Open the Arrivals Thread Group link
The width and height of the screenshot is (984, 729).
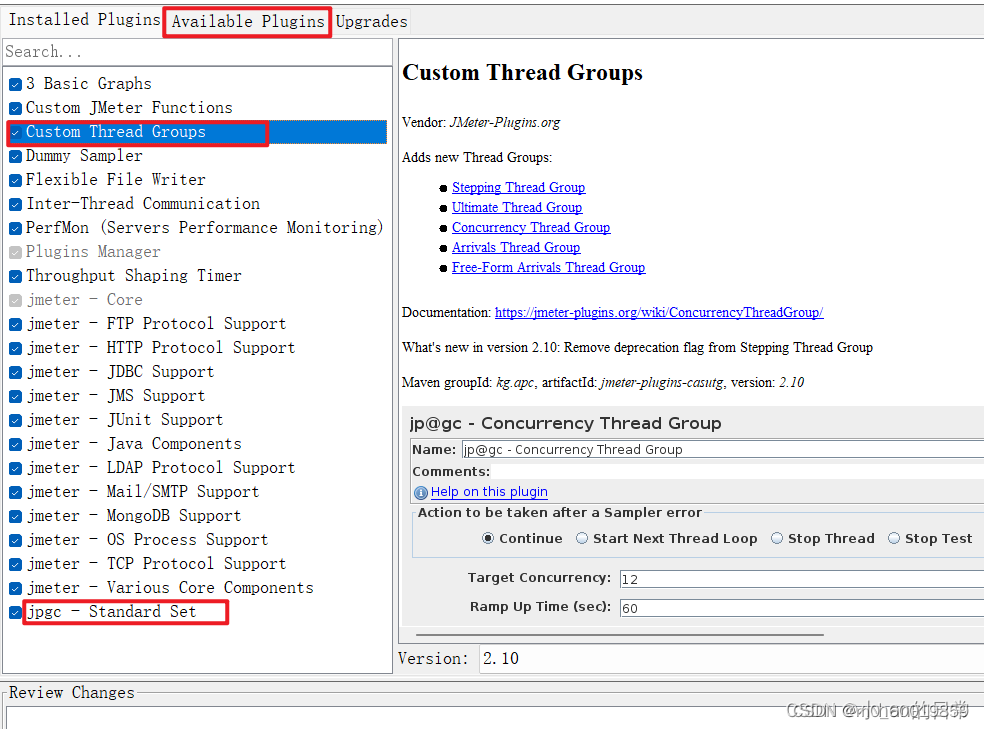point(516,248)
